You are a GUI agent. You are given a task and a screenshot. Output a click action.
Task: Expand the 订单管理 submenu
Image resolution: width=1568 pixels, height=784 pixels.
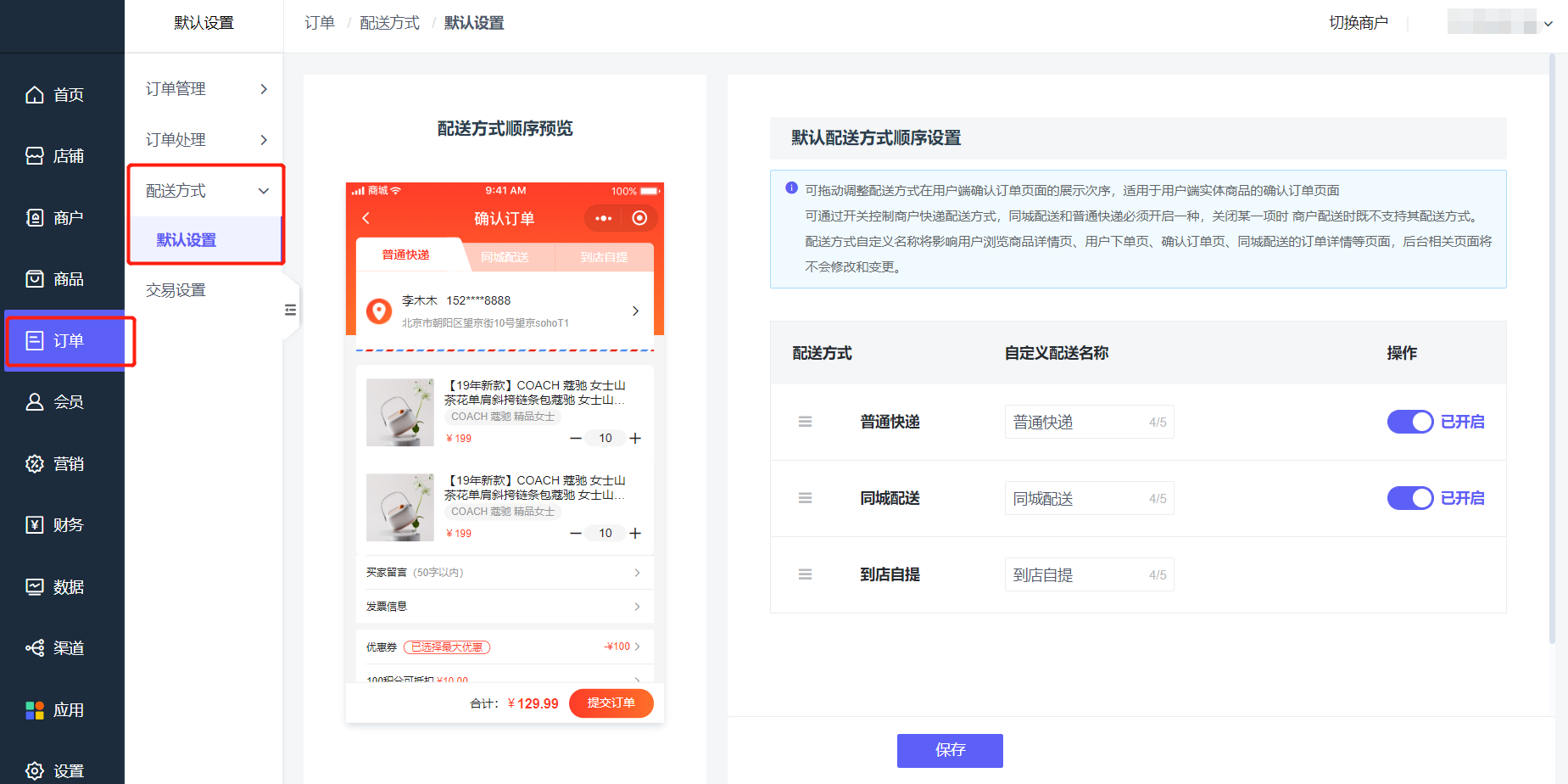(264, 89)
